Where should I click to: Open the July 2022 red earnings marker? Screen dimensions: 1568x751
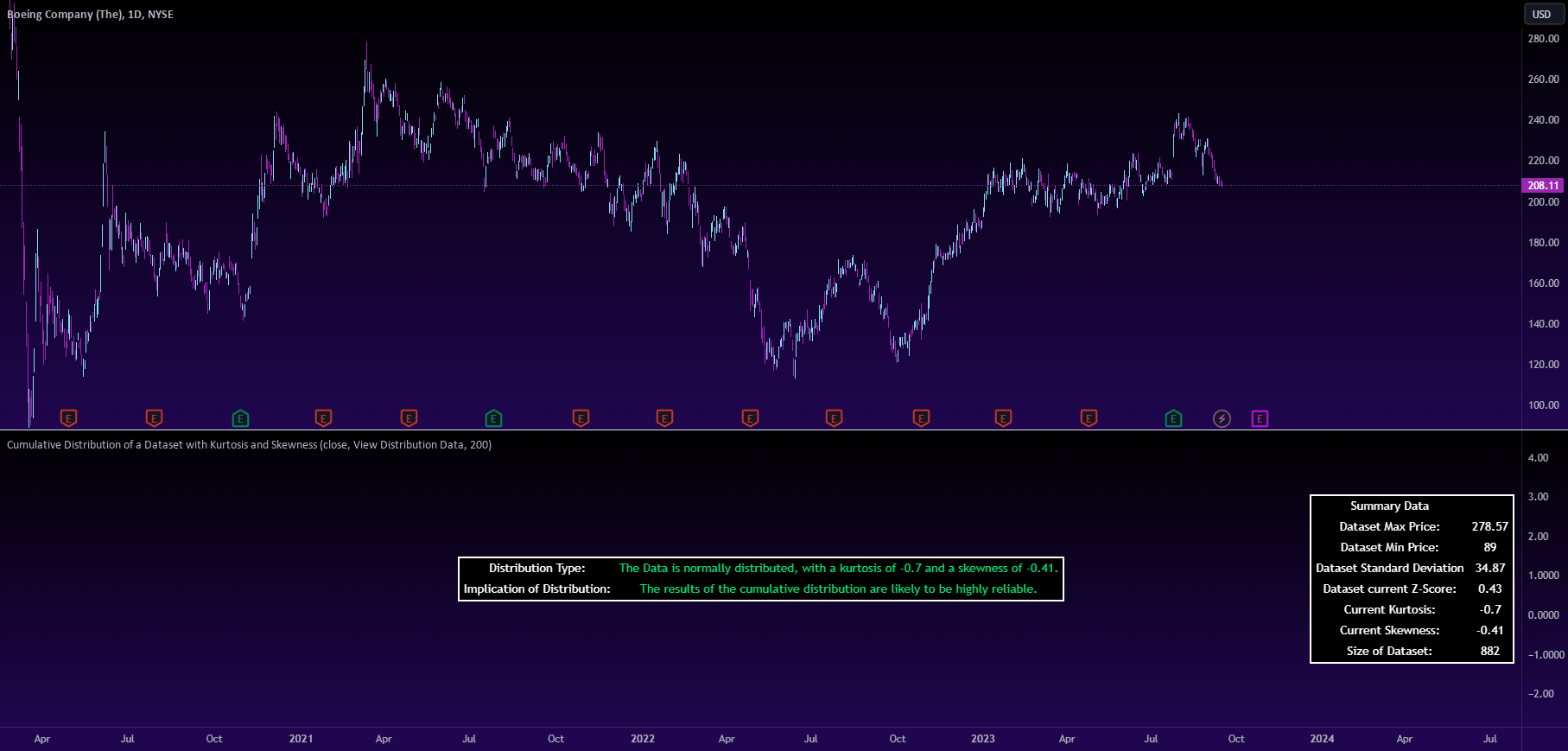[834, 418]
